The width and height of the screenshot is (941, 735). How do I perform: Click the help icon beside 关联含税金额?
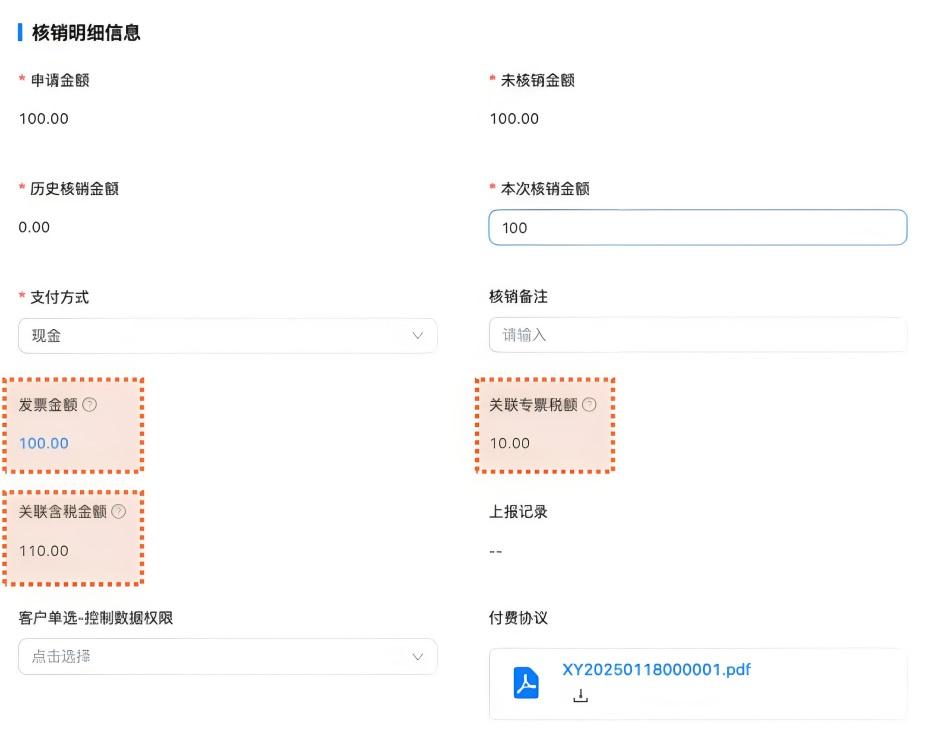120,512
